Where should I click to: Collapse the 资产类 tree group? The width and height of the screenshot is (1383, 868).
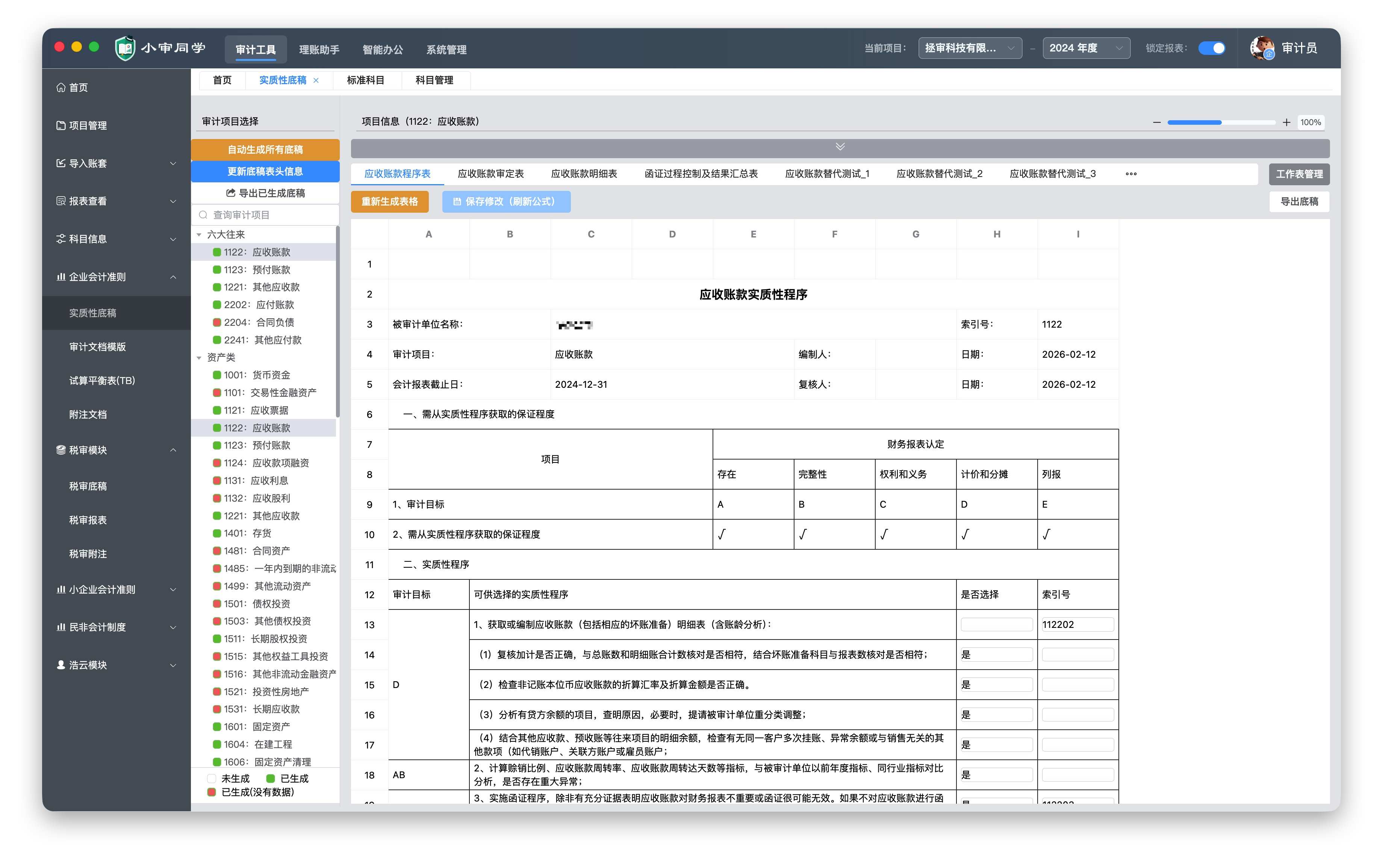[199, 358]
